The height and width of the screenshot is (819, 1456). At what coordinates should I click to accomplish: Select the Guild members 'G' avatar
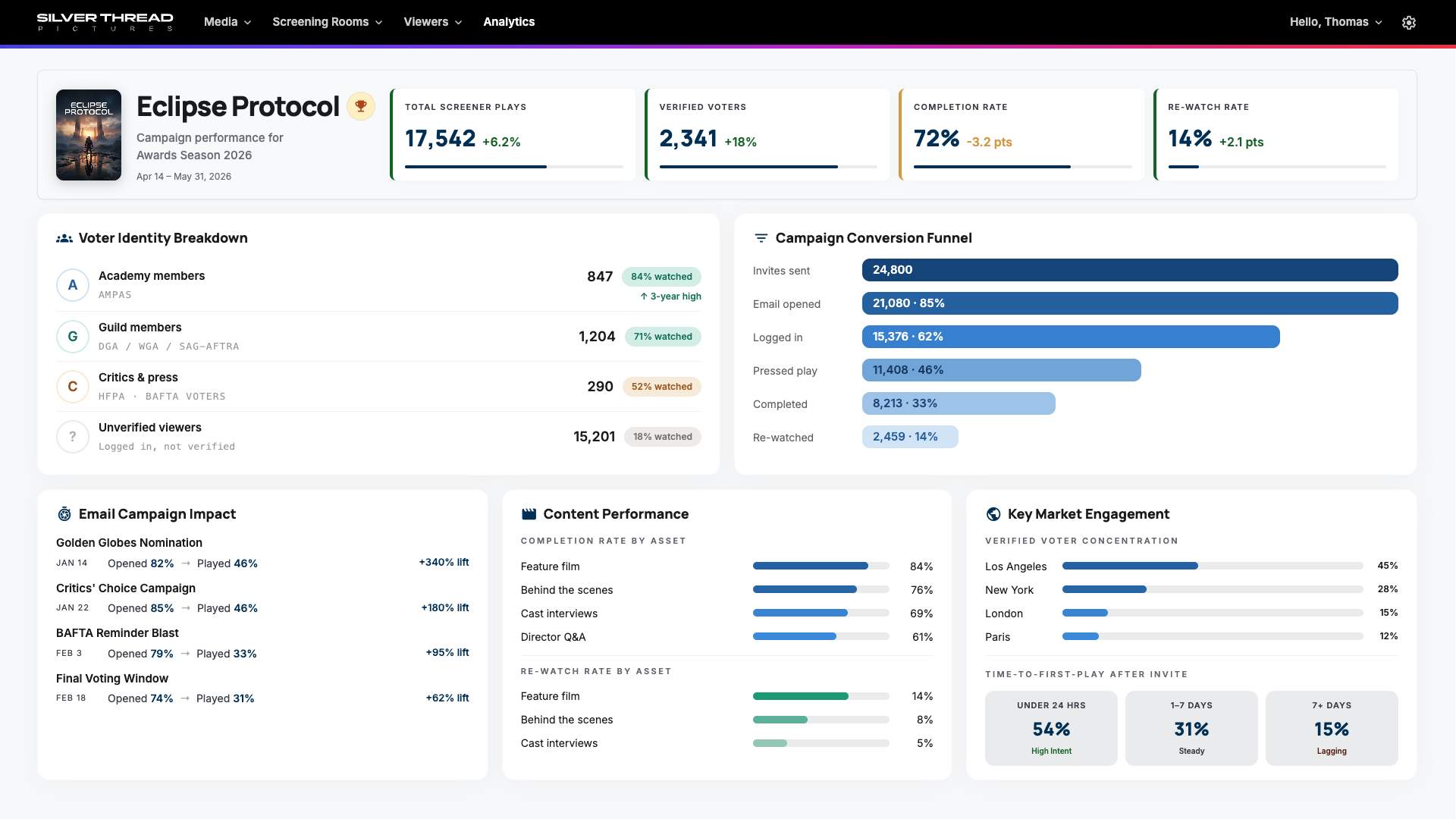(73, 337)
